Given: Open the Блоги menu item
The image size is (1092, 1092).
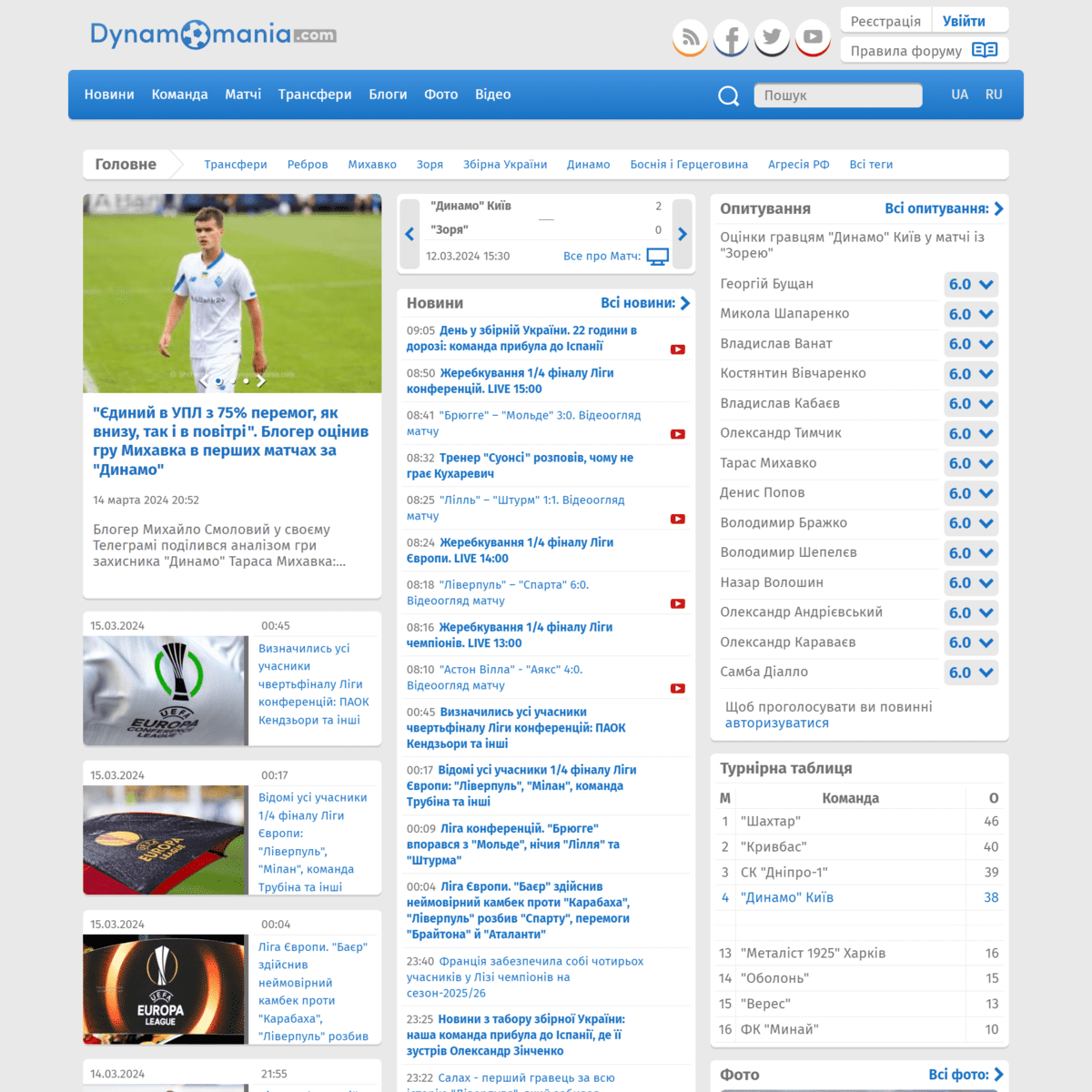Looking at the screenshot, I should point(388,95).
